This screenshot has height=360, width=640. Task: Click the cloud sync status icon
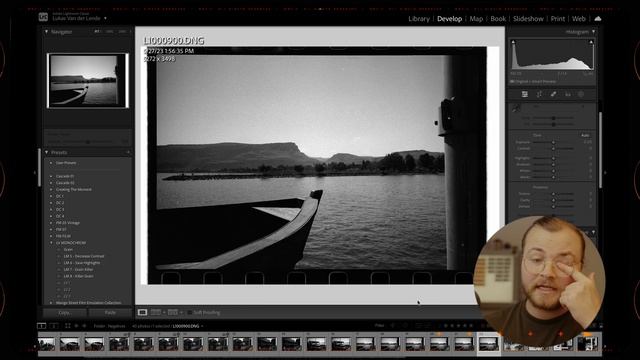tap(598, 19)
